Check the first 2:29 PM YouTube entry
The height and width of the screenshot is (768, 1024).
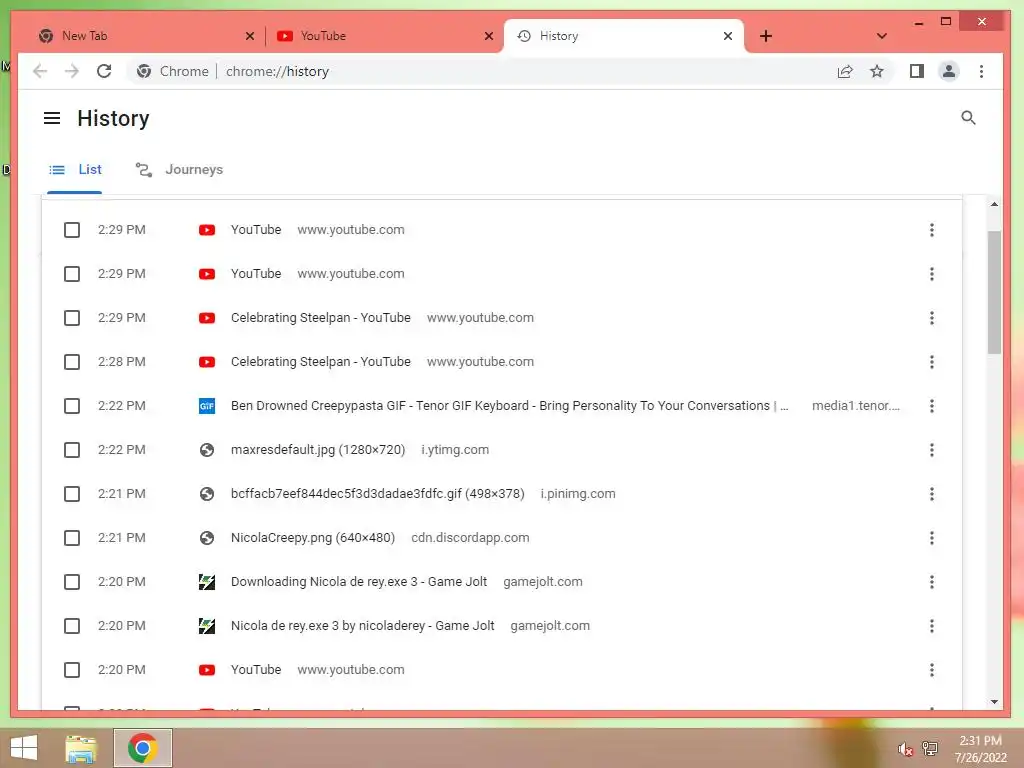click(72, 230)
